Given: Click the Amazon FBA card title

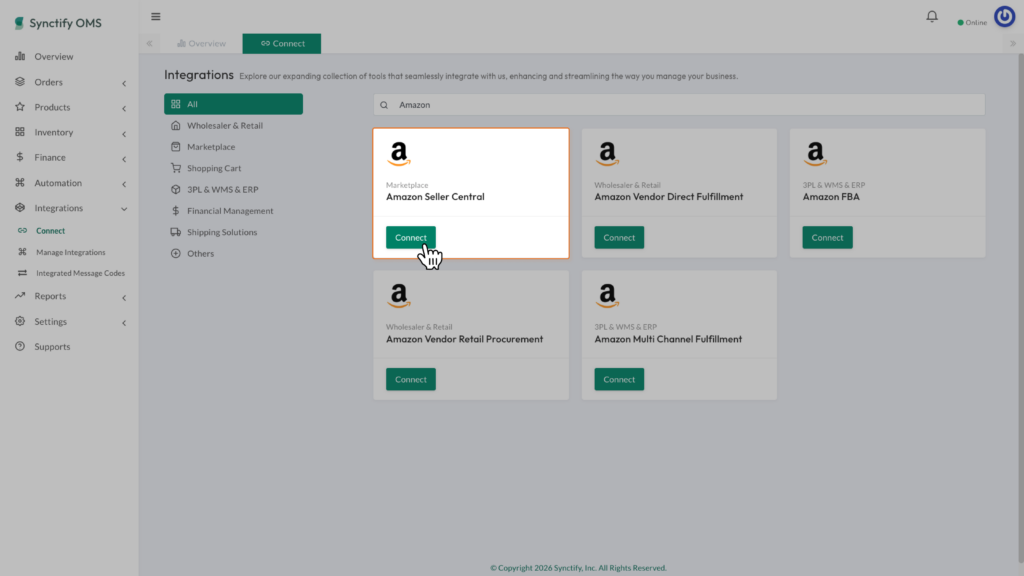Looking at the screenshot, I should 831,197.
